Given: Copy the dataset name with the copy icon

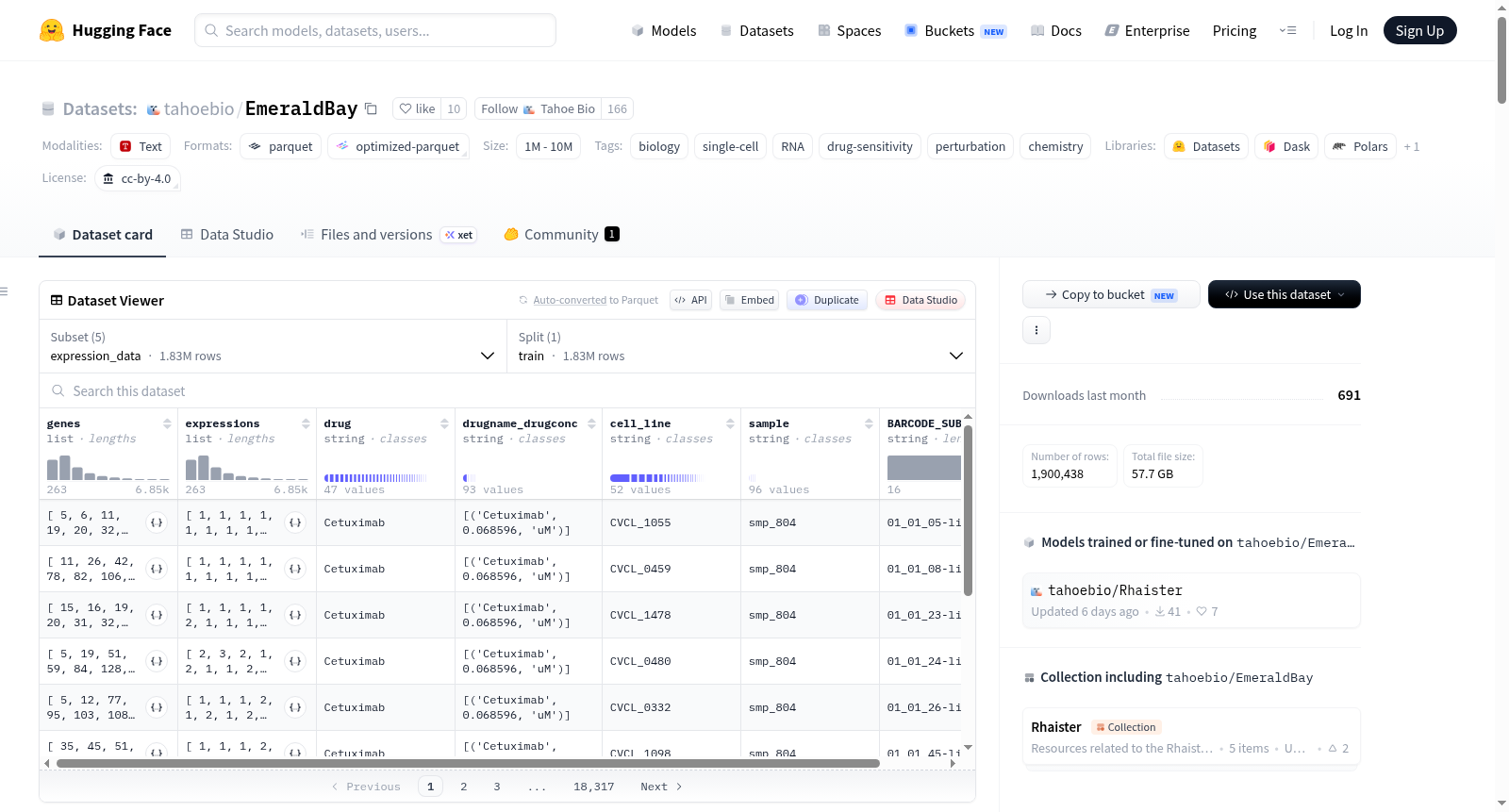Looking at the screenshot, I should point(372,109).
